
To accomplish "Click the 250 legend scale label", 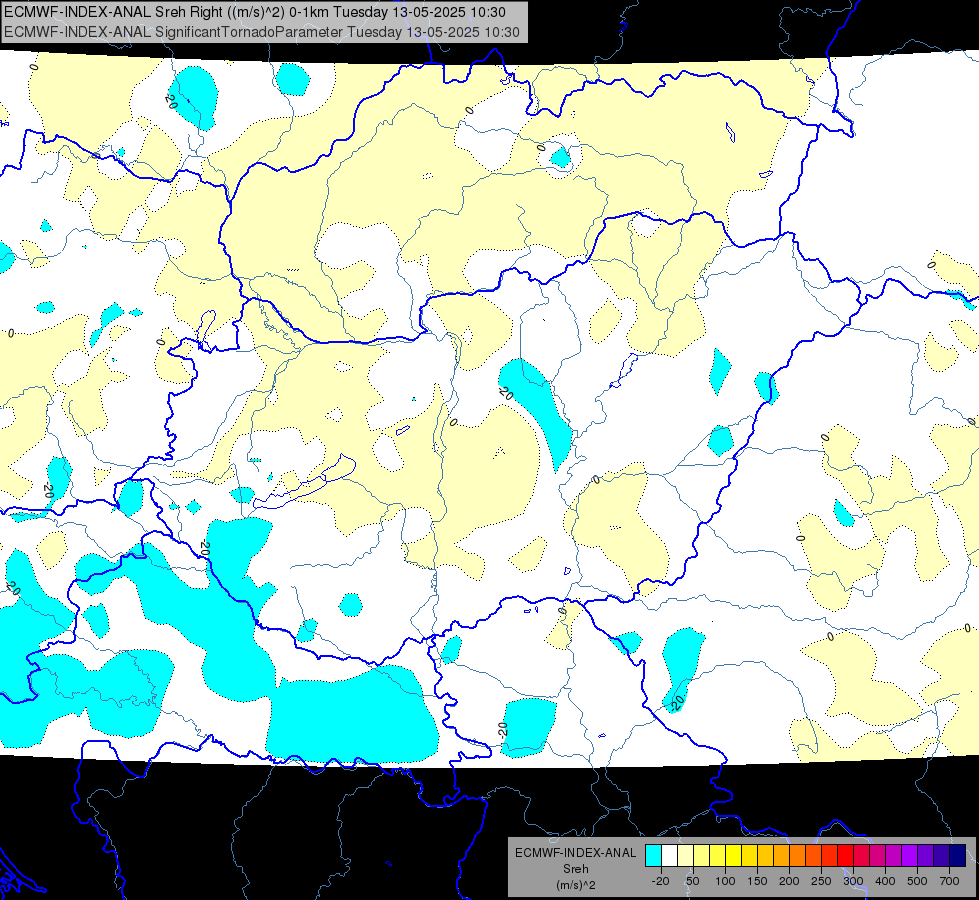I will [x=821, y=881].
